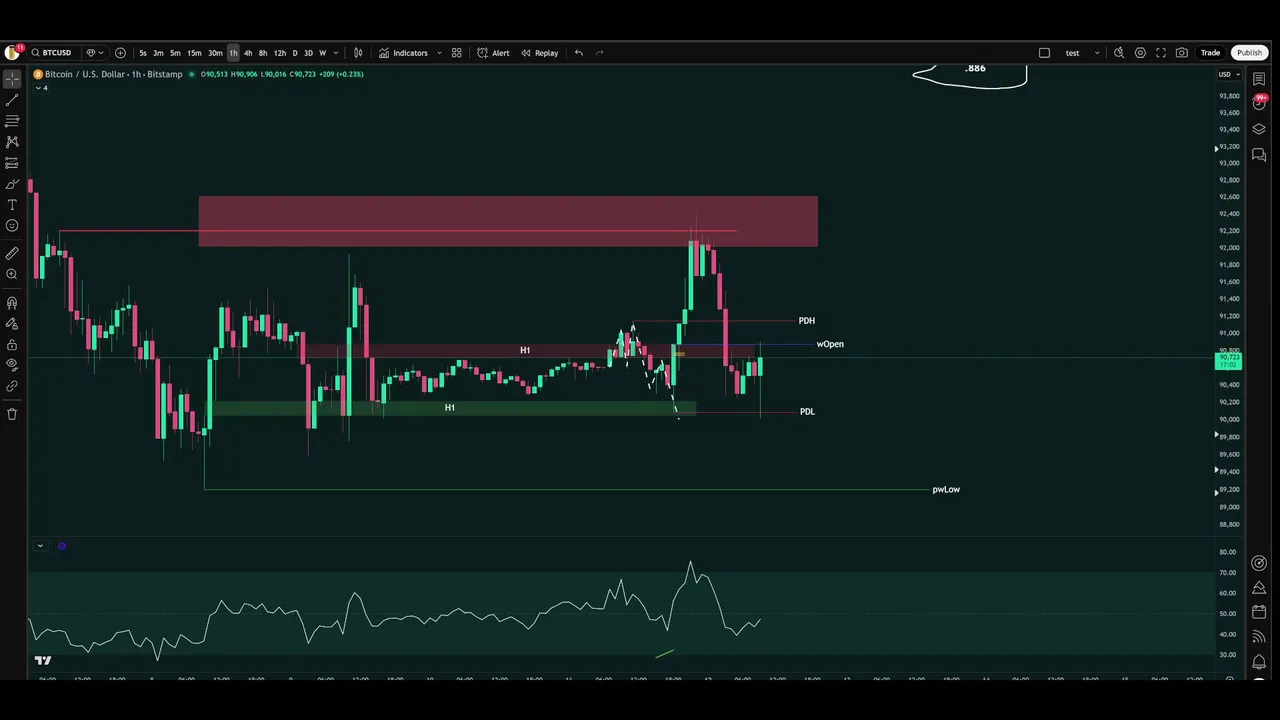This screenshot has height=720, width=1280.
Task: Open the quick search icon
Action: [1119, 53]
